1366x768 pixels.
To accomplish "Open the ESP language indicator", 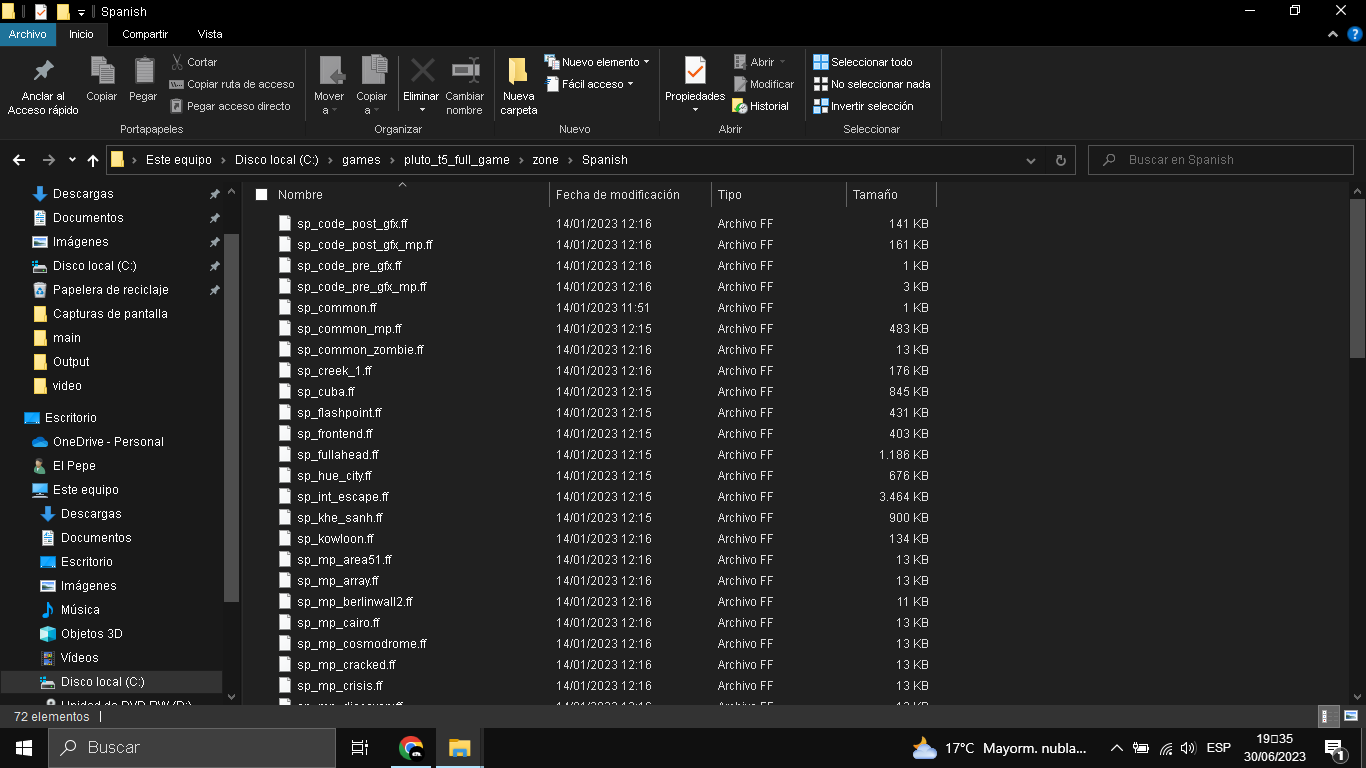I will click(x=1218, y=747).
